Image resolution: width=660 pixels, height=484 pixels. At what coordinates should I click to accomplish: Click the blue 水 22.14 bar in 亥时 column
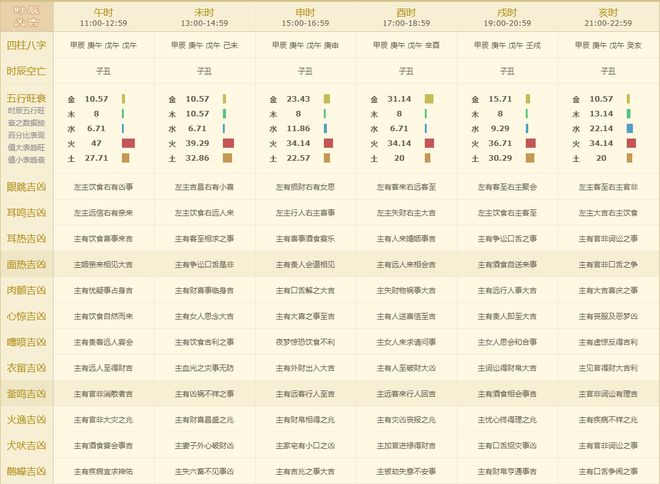coord(630,129)
